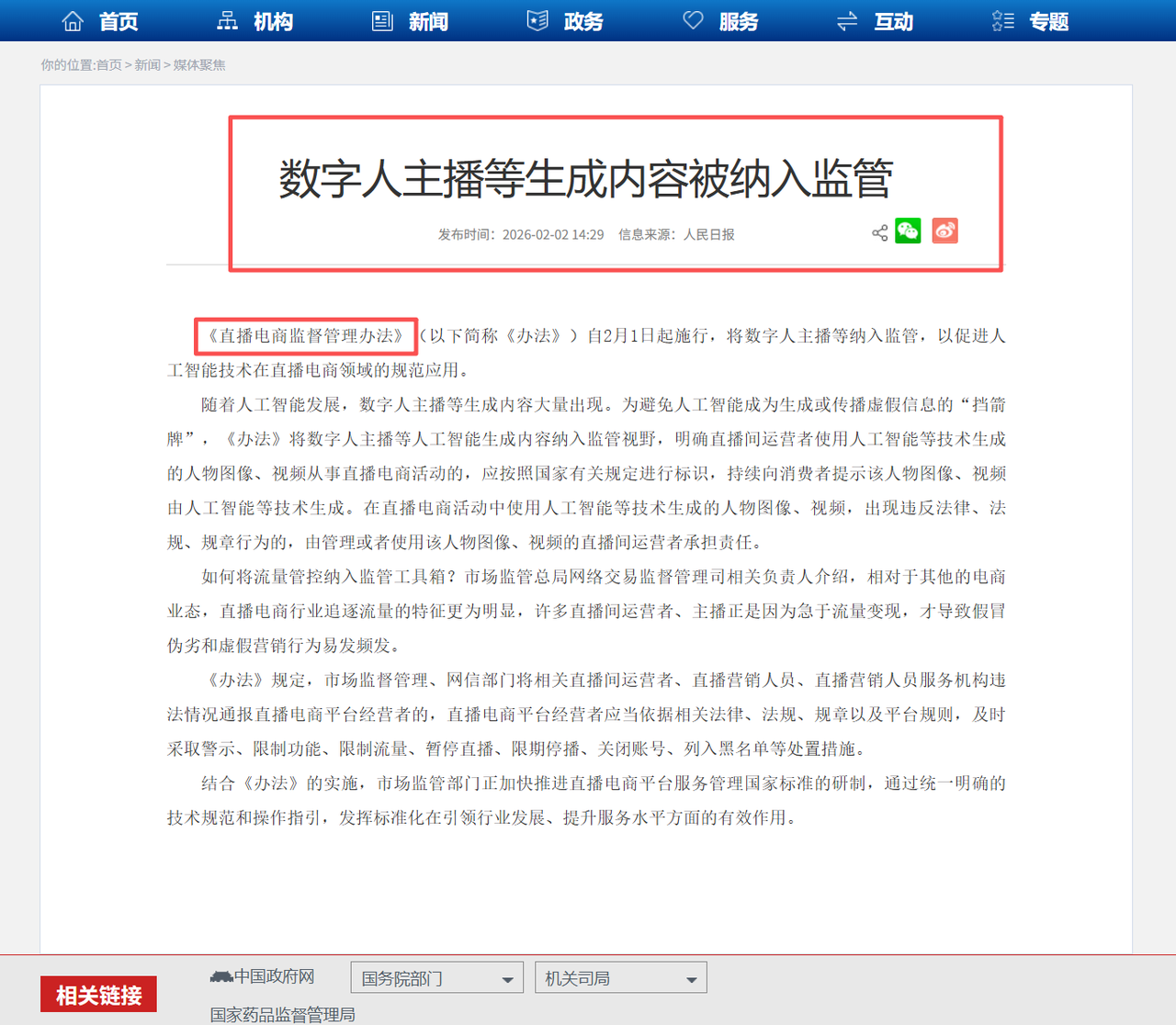Click the paragraph starting 结合《办法》的实施
1176x1025 pixels.
pyautogui.click(x=586, y=800)
